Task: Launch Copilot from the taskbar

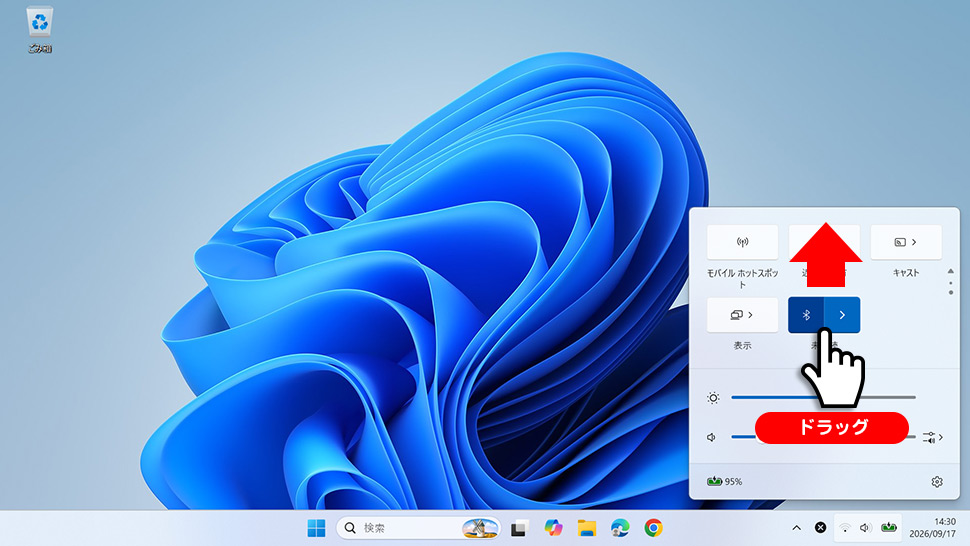Action: [x=553, y=528]
